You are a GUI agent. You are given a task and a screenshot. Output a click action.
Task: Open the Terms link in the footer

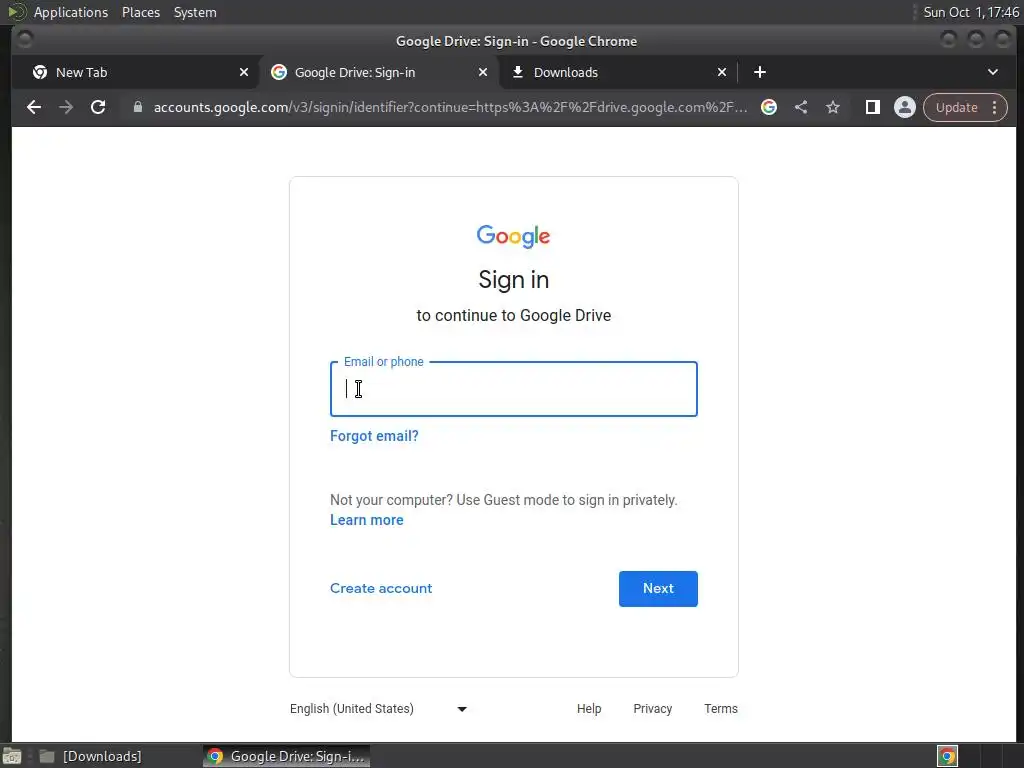[720, 709]
